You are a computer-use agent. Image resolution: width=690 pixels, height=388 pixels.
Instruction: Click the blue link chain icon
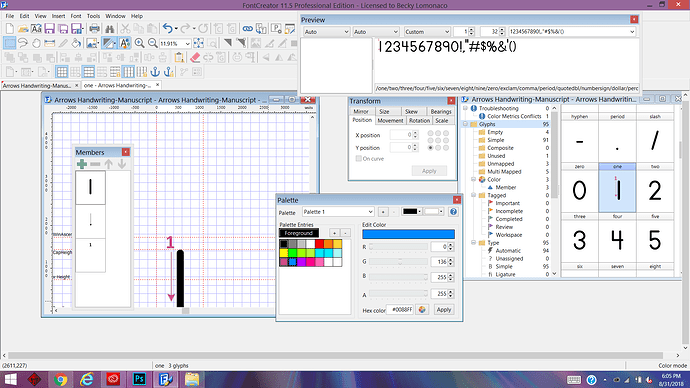click(x=248, y=29)
